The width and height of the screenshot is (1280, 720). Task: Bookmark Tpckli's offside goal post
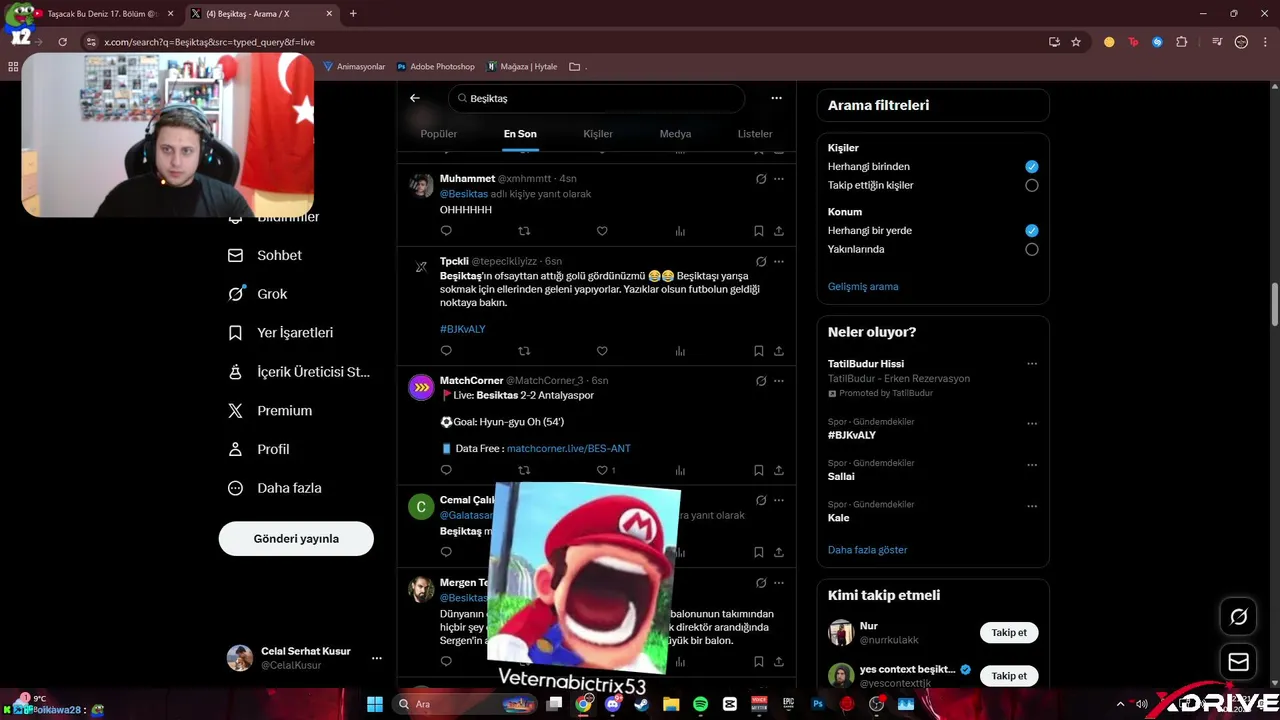pyautogui.click(x=759, y=351)
